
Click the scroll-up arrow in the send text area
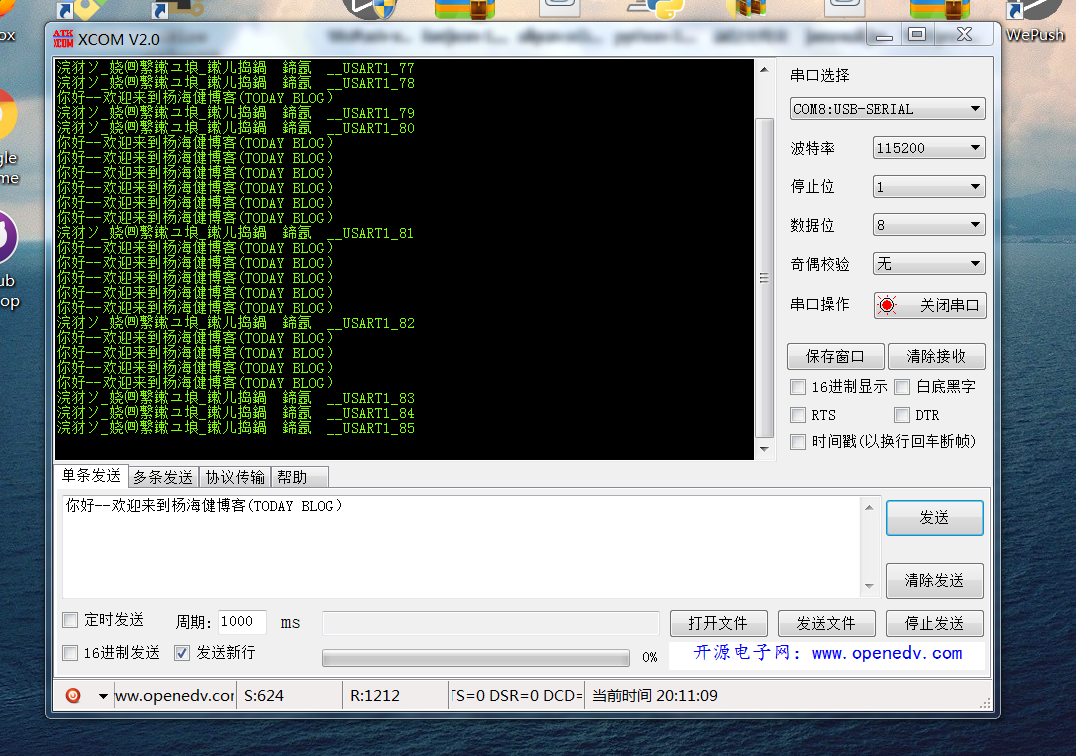pyautogui.click(x=868, y=505)
